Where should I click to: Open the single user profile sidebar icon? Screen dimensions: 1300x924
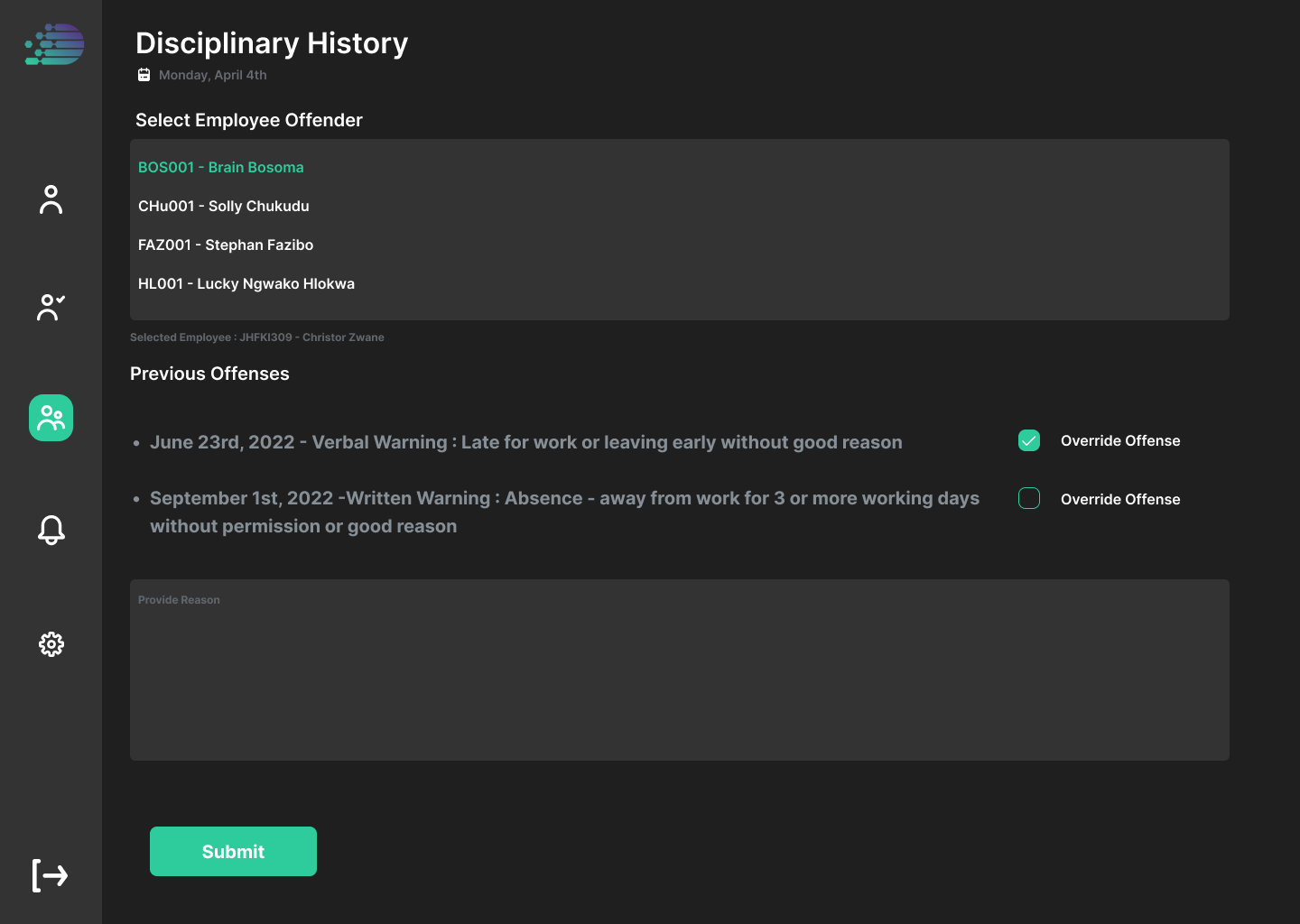[51, 199]
